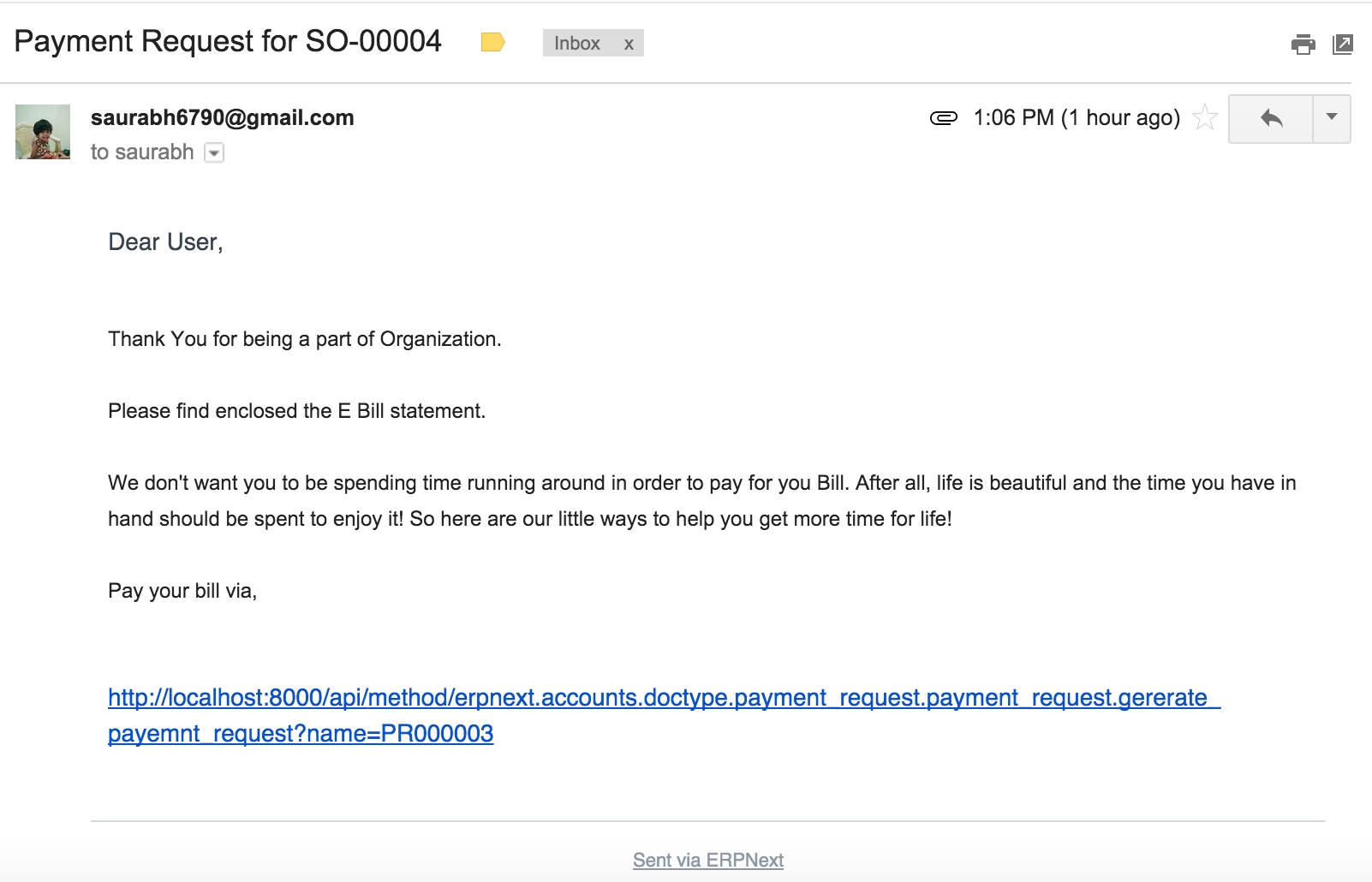Toggle the yellow importance marker
1372x882 pixels.
click(492, 42)
